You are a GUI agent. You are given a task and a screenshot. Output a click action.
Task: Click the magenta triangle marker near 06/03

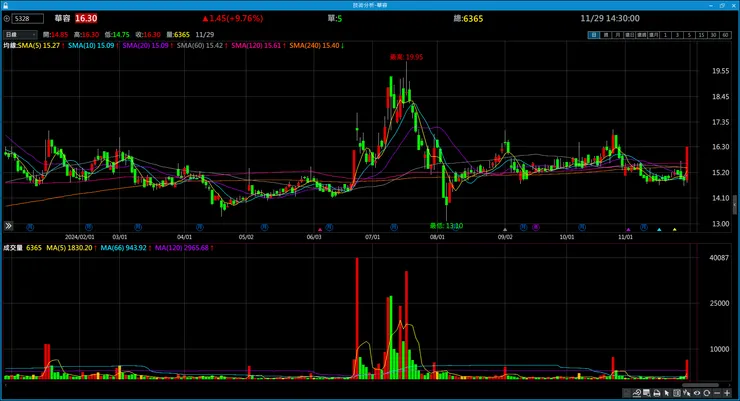pyautogui.click(x=320, y=230)
